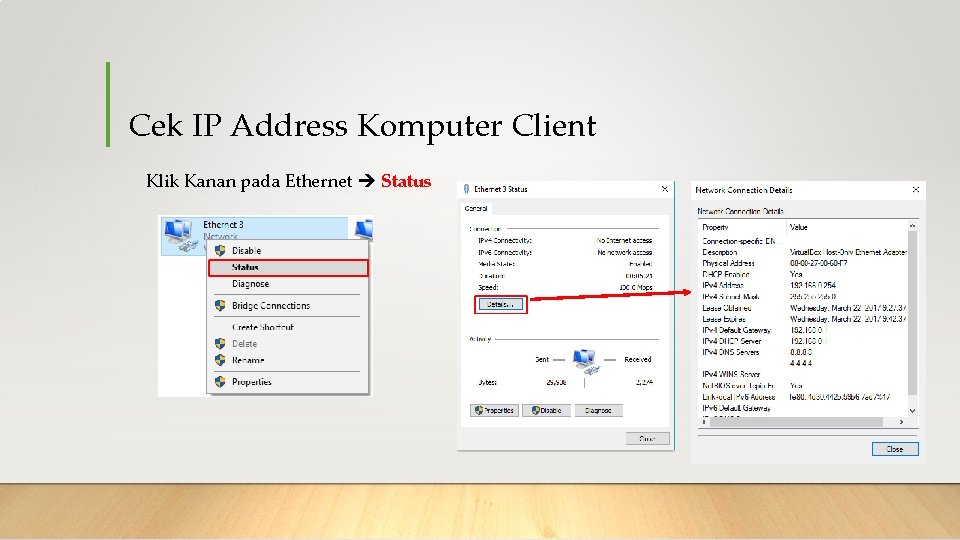Screen dimensions: 960x540
Task: Click Disable button in Ethernet 3 Status
Action: 546,410
